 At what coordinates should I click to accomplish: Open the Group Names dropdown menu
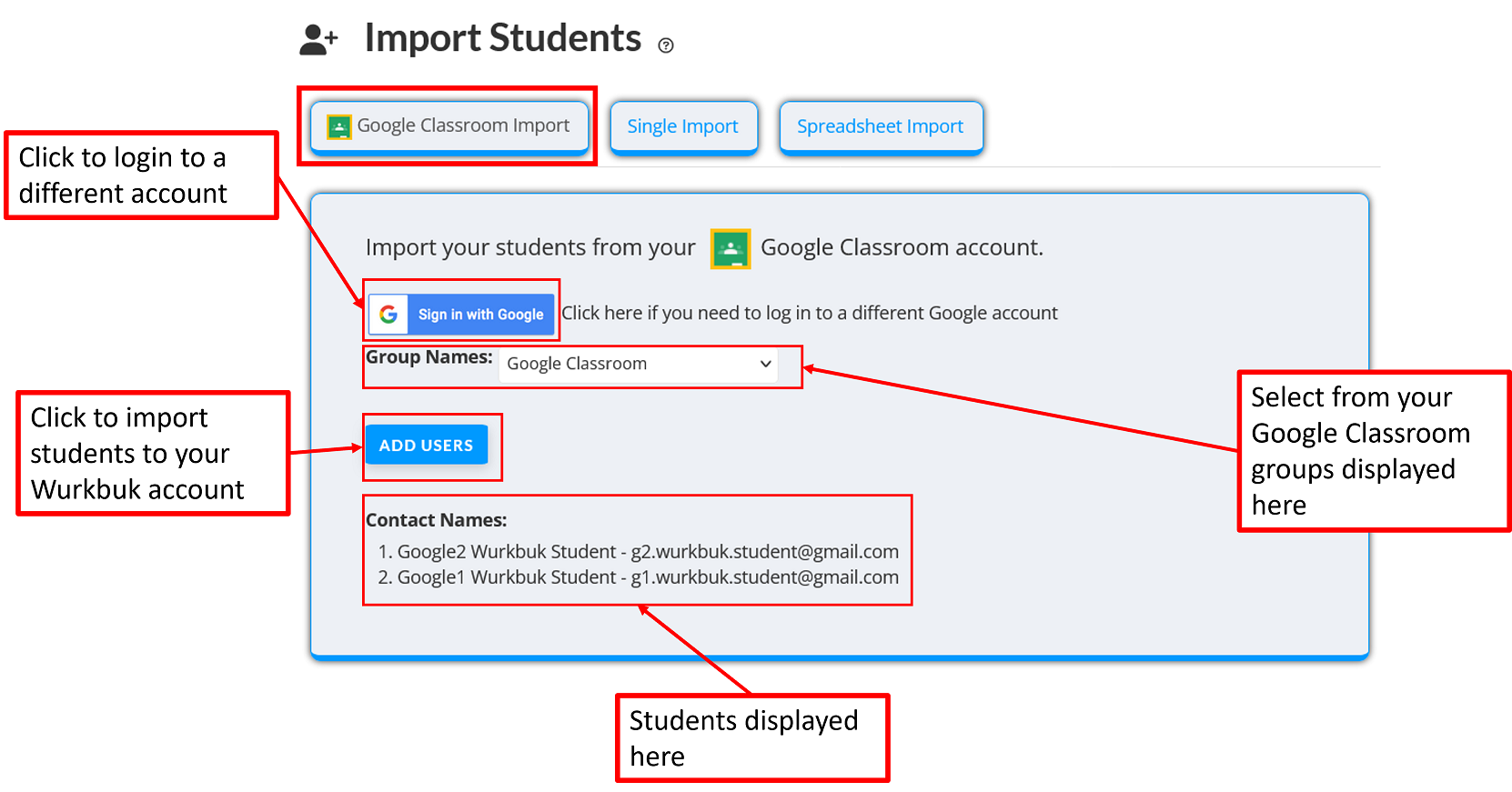637,364
